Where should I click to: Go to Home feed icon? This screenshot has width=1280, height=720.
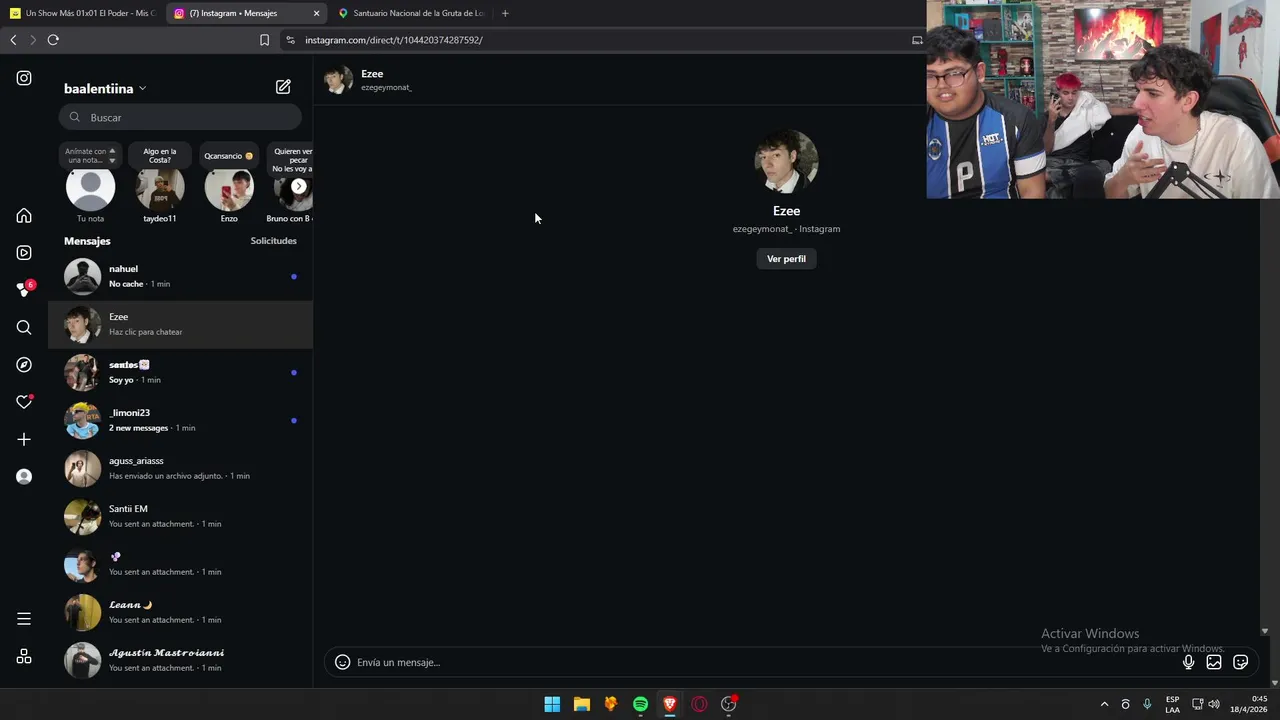click(24, 216)
